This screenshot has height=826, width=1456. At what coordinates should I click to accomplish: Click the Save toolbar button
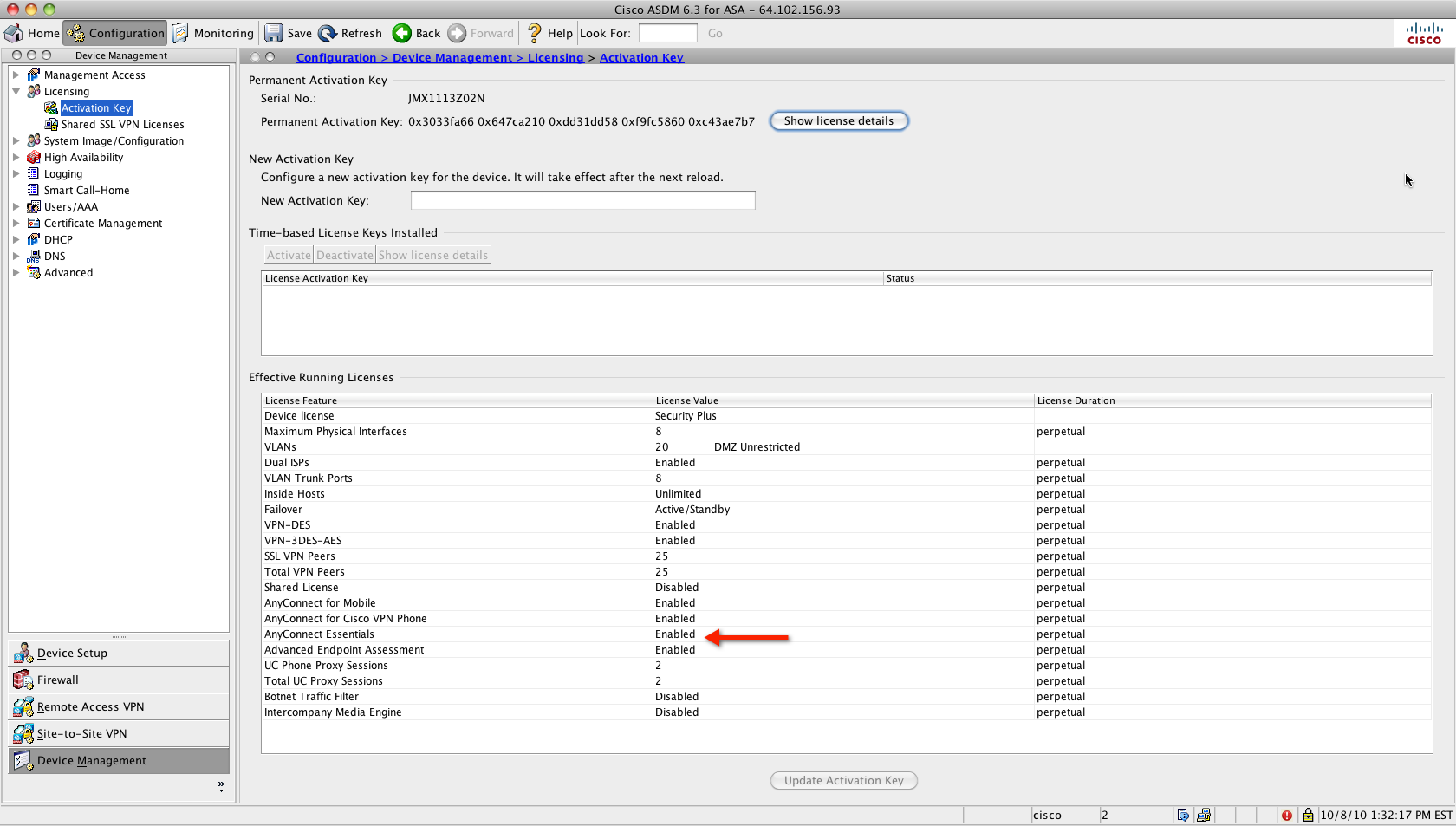tap(289, 34)
